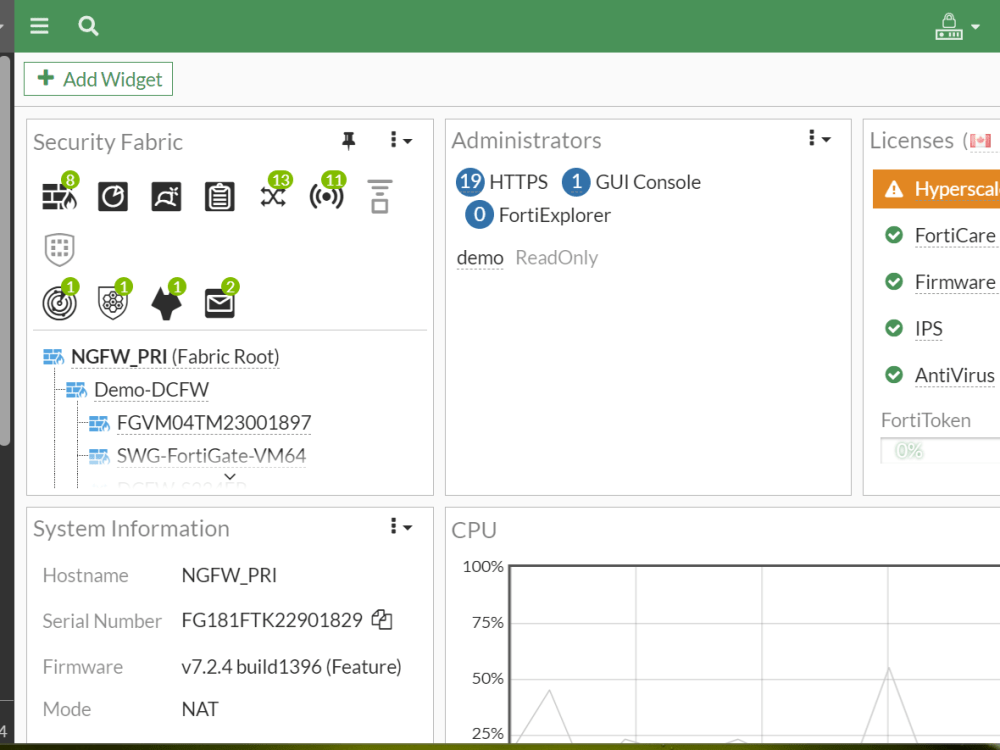Click the FortiToken 0% usage bar
This screenshot has height=750, width=1000.
(x=940, y=451)
